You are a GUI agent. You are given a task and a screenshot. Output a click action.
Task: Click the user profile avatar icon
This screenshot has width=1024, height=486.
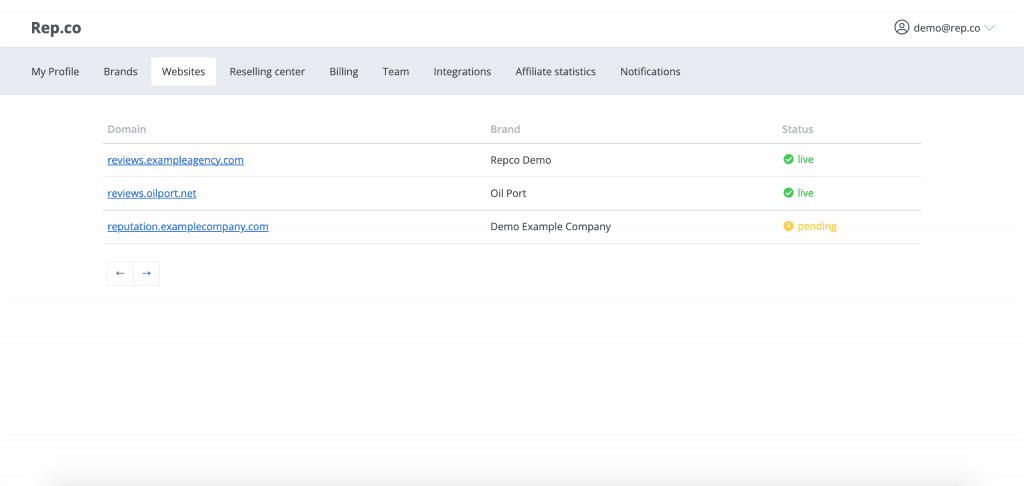(x=901, y=28)
